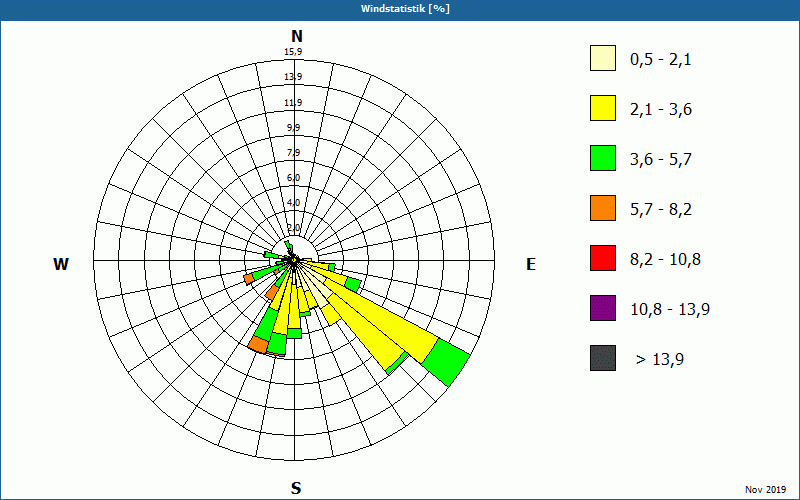Click the 9,9 ring scale label
This screenshot has width=800, height=500.
point(293,128)
